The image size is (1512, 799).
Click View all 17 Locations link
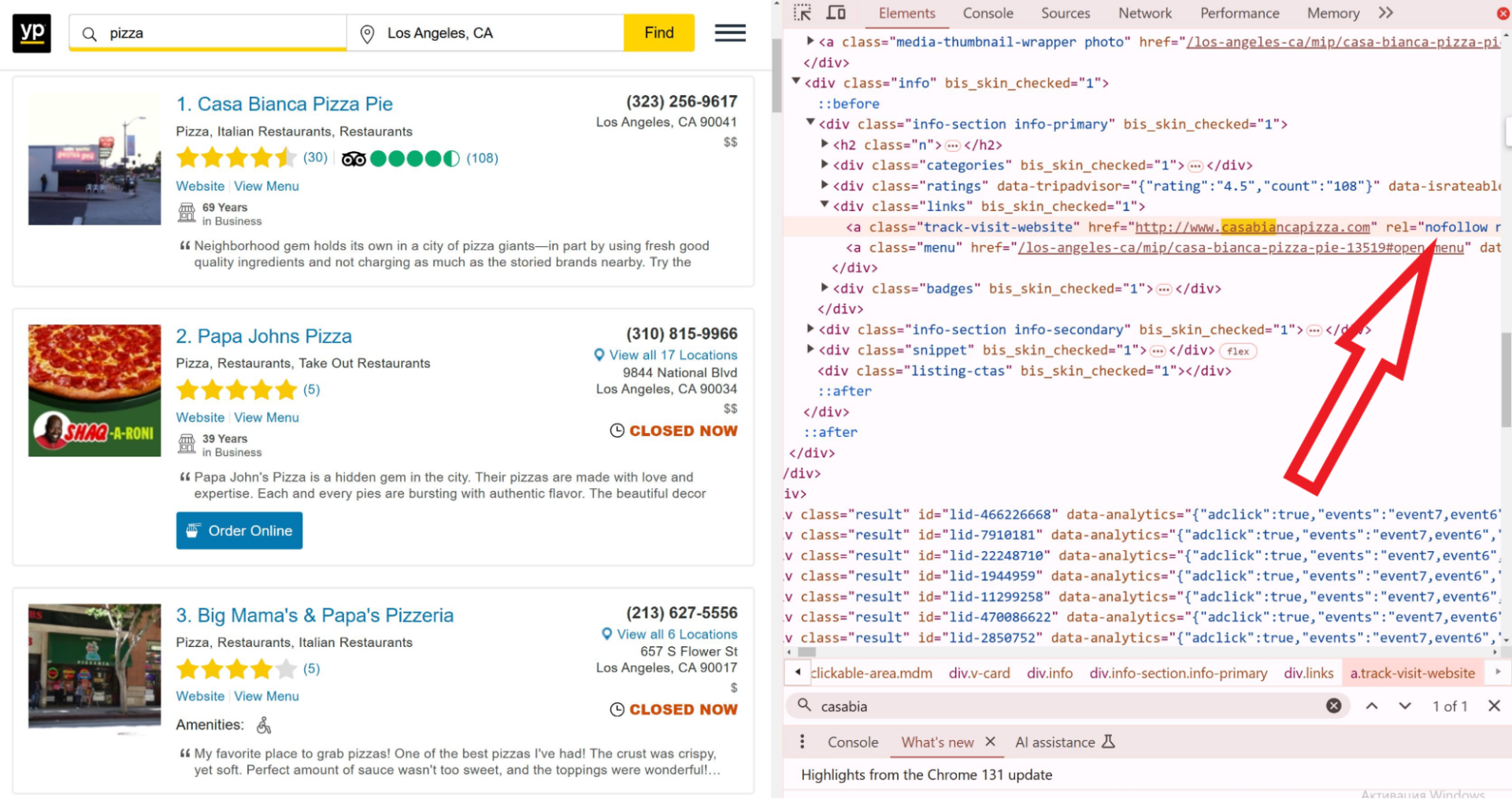(x=673, y=355)
